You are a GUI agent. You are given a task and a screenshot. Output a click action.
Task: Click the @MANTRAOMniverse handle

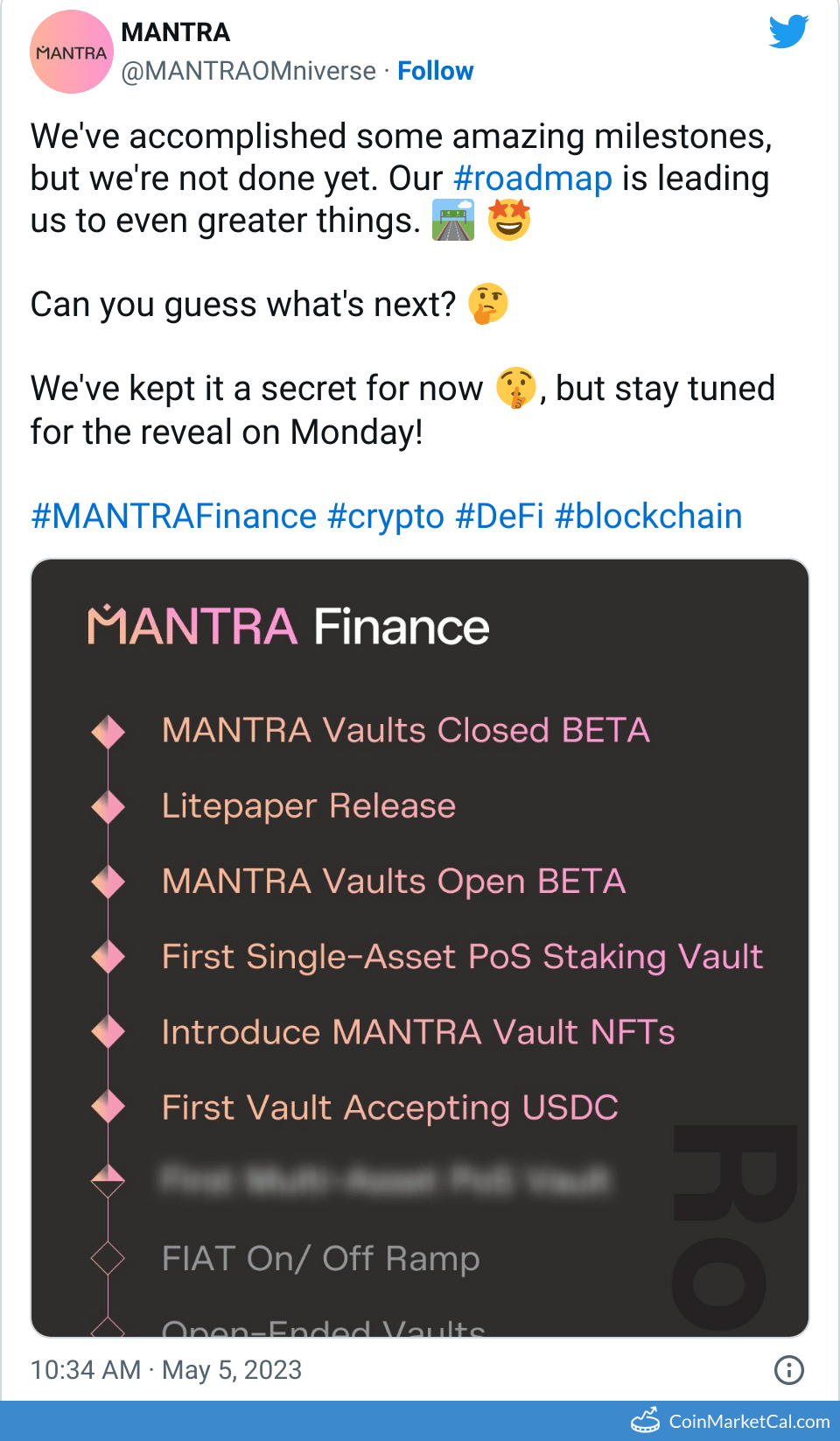[x=248, y=71]
